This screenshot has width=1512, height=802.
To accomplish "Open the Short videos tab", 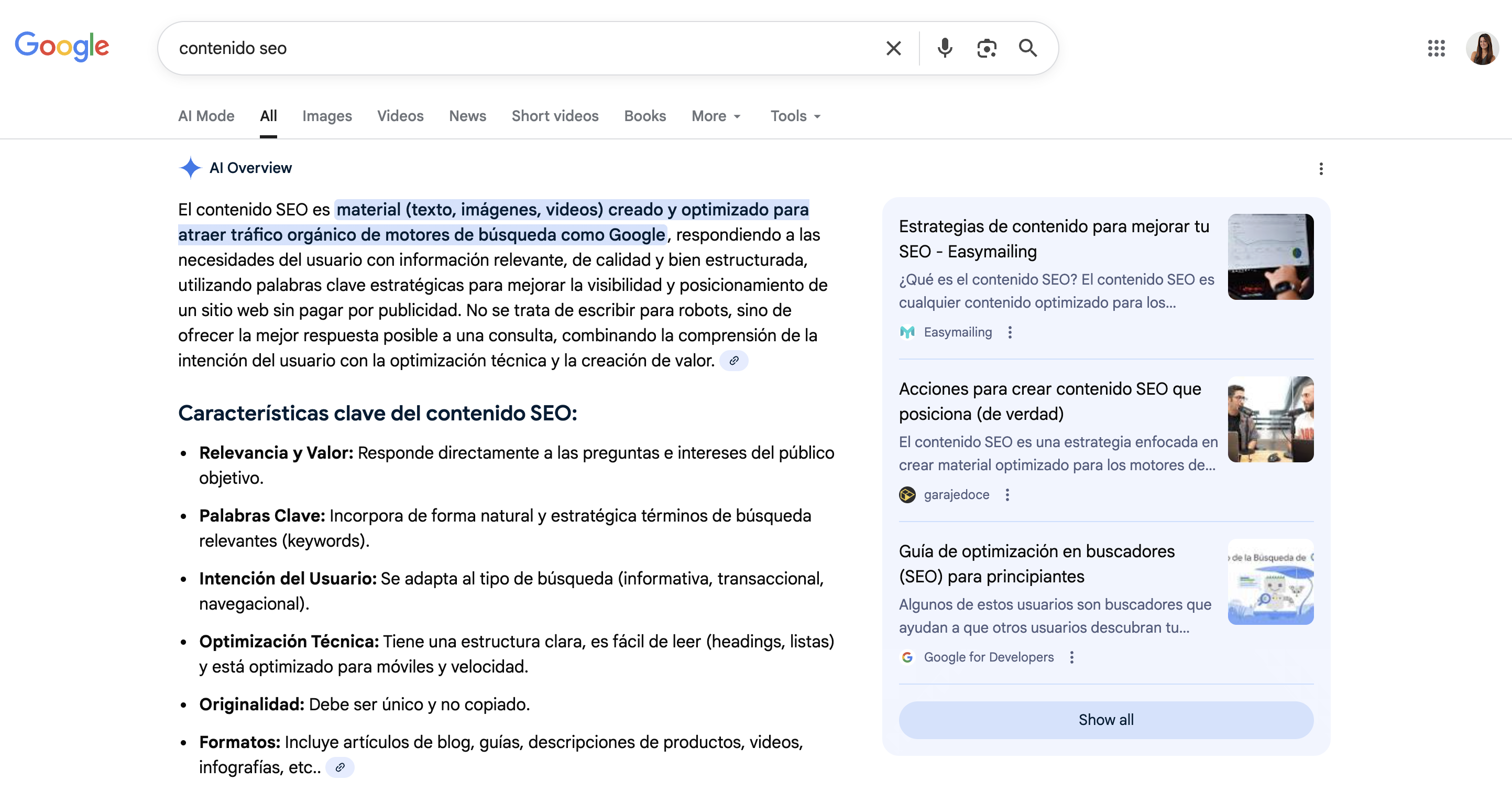I will [x=555, y=116].
